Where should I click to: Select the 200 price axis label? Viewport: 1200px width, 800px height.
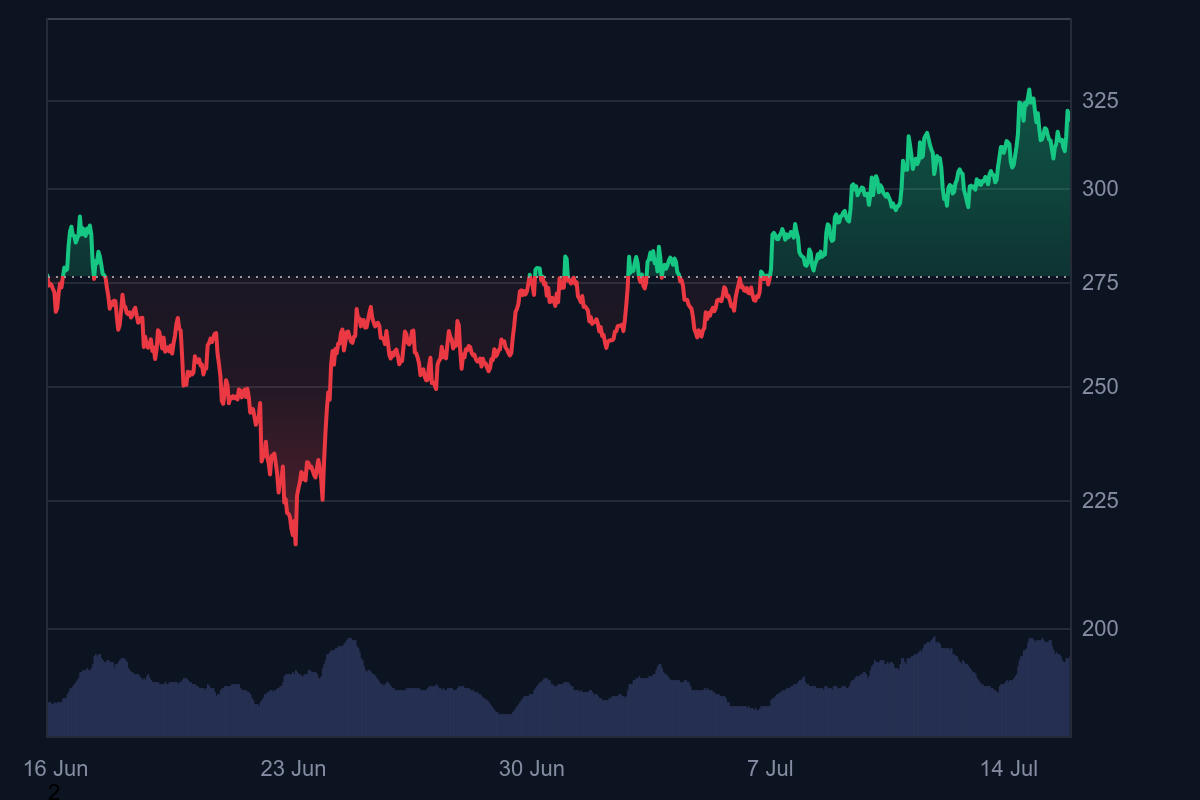(1100, 629)
